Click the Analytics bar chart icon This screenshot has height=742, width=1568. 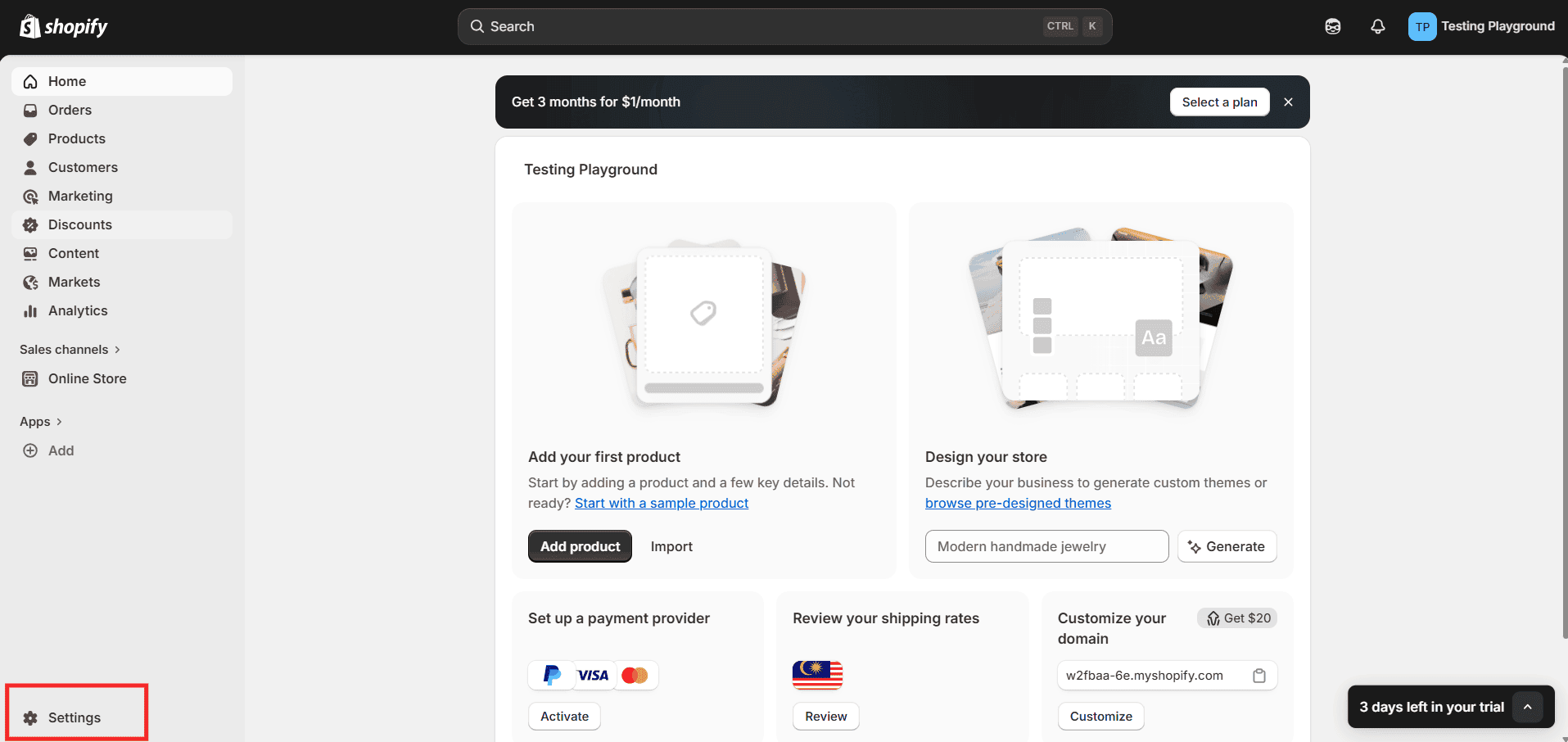[30, 311]
